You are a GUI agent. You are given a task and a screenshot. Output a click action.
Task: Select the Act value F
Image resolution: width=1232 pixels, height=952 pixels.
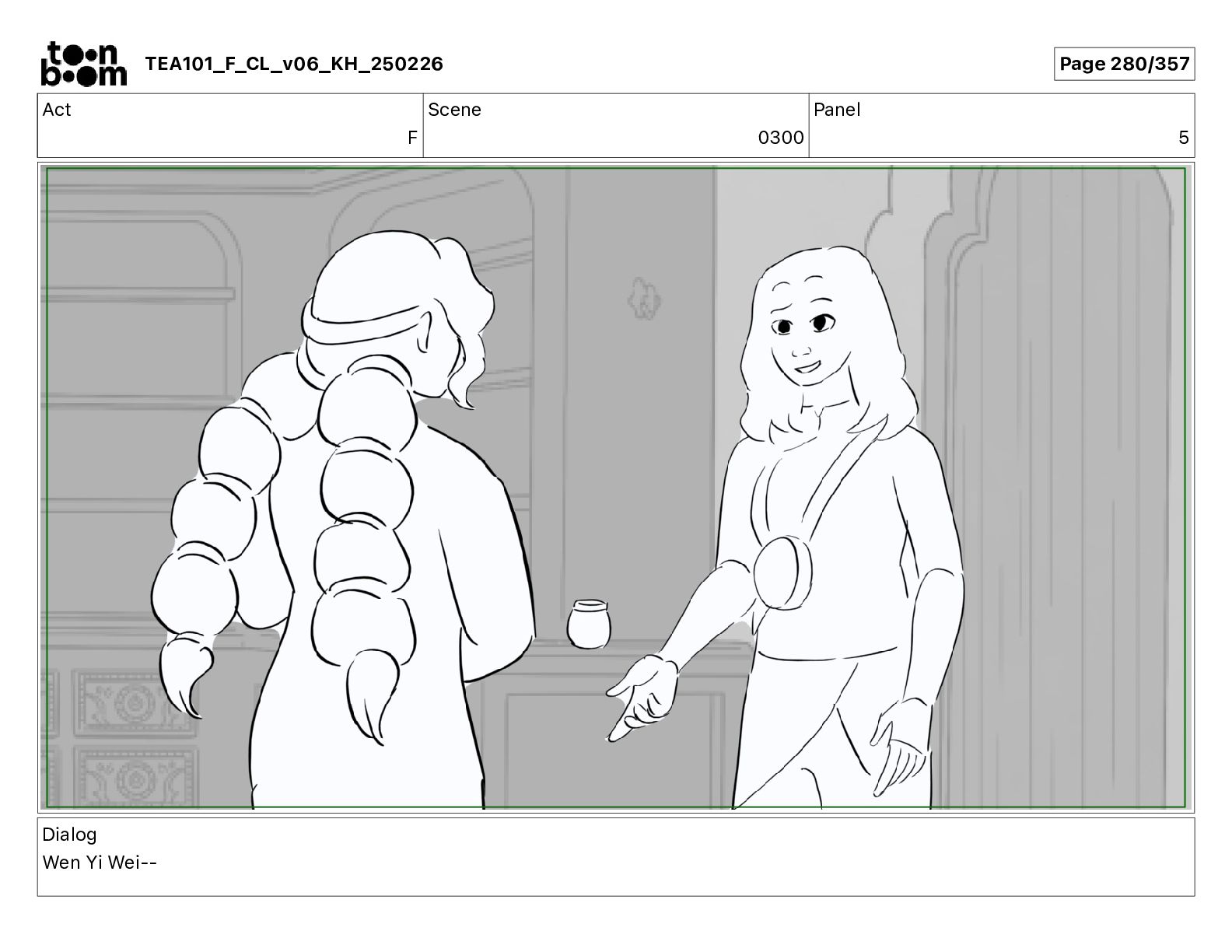click(x=412, y=138)
